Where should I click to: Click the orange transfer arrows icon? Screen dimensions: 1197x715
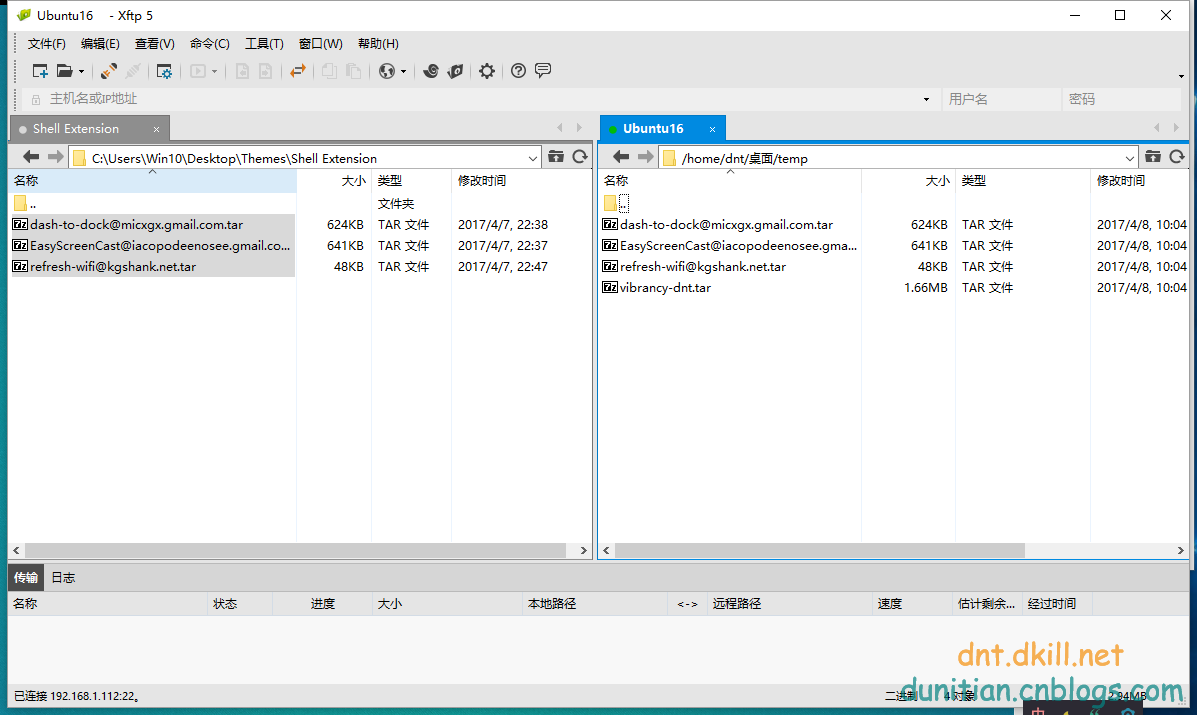298,71
